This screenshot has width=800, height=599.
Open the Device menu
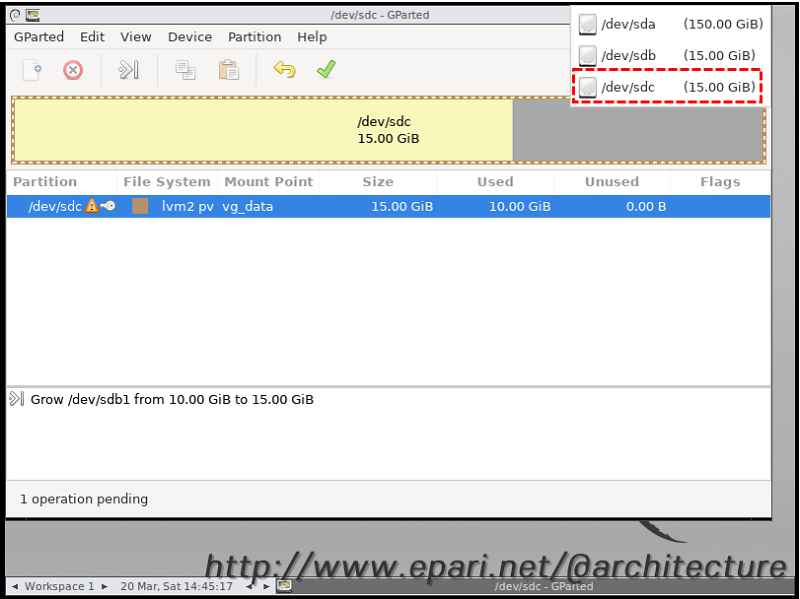(x=190, y=37)
